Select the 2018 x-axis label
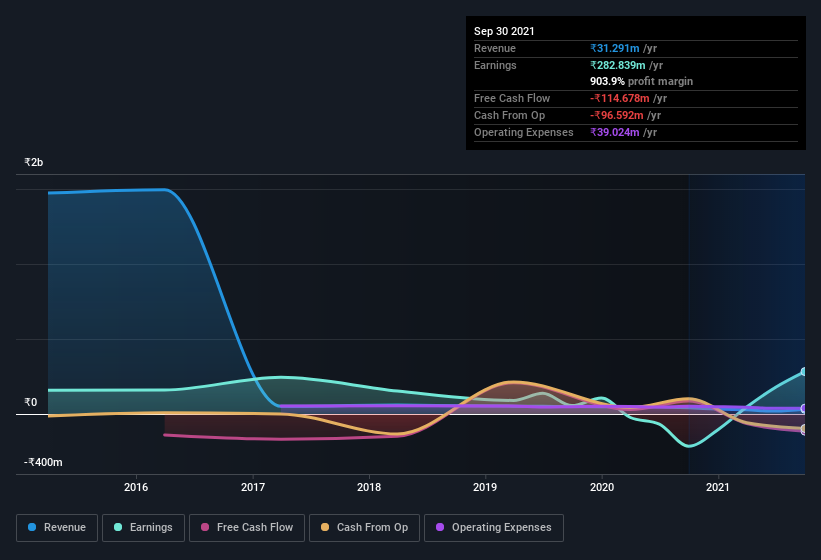Viewport: 821px width, 560px height. (369, 487)
